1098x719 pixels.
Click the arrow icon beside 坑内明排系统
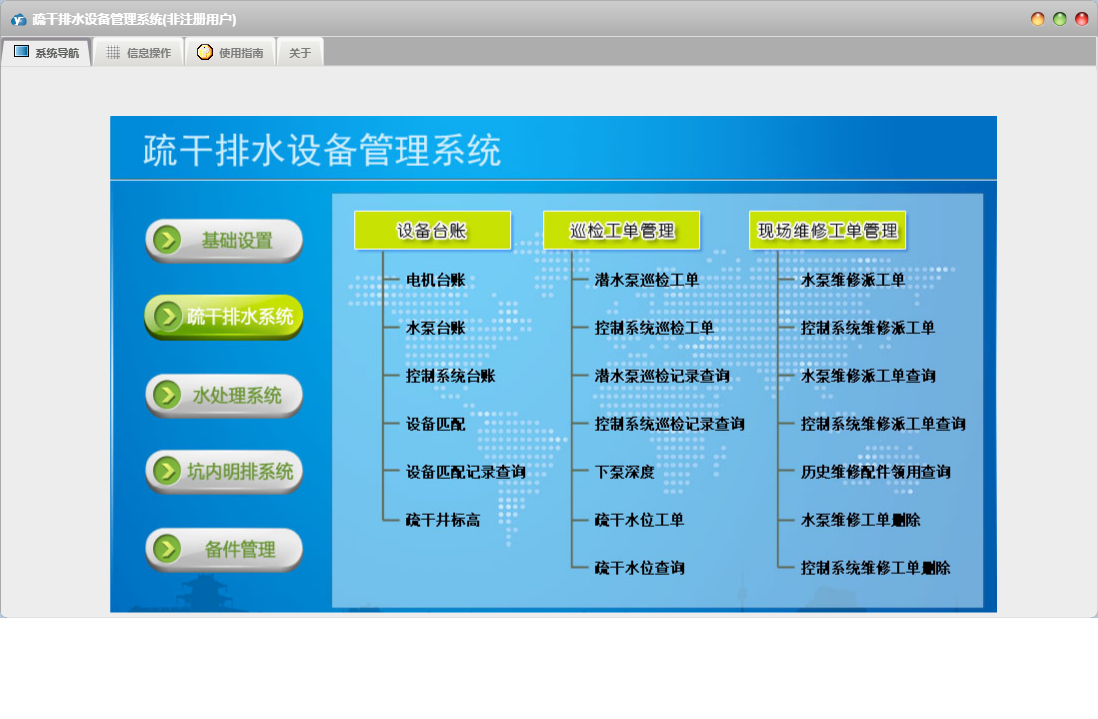(x=167, y=470)
